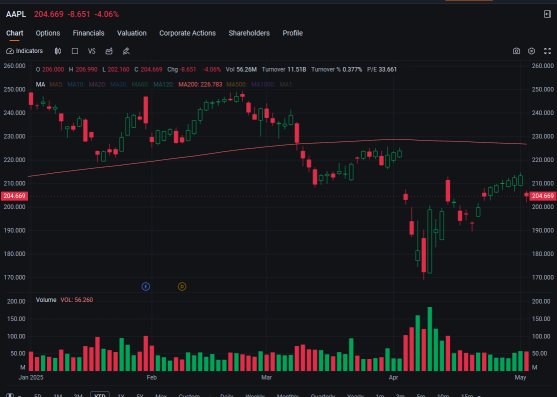Screen dimensions: 557x397
Task: Open the Profile tab
Action: (293, 33)
